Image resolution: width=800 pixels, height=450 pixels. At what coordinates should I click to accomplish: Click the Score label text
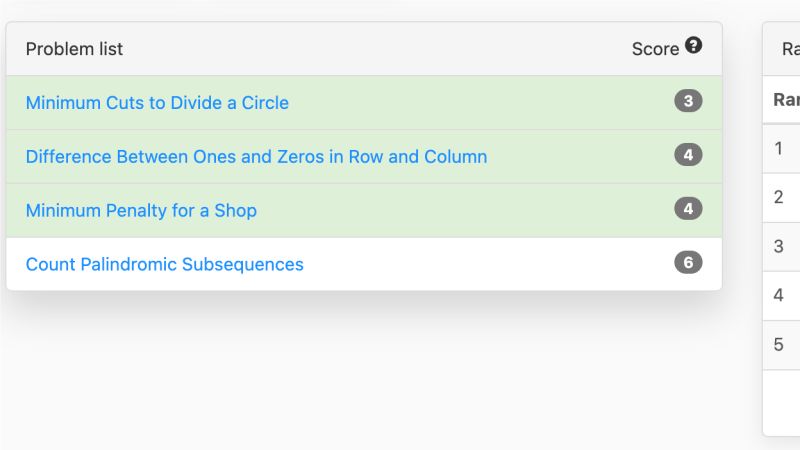coord(655,49)
